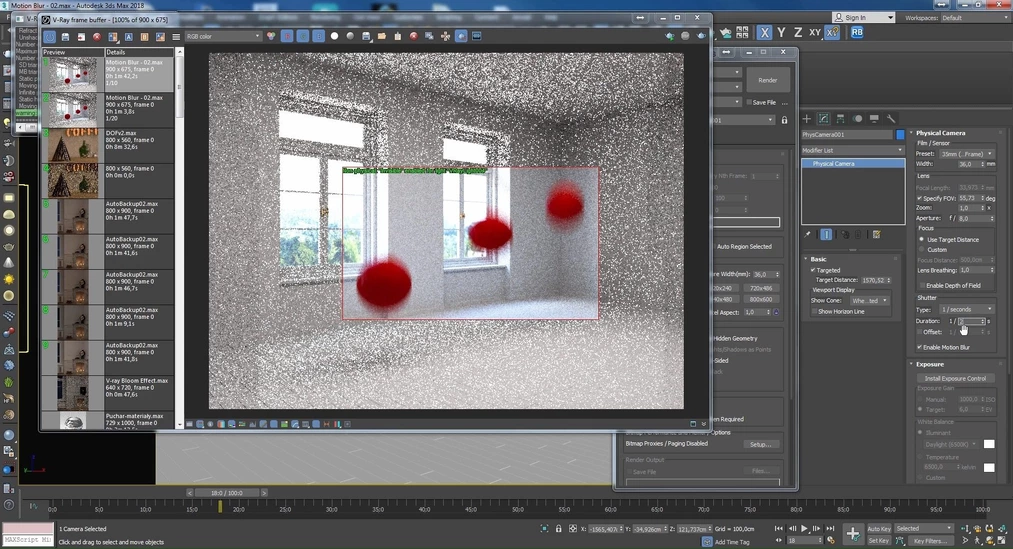Open Key Filters... button
The height and width of the screenshot is (549, 1013).
pyautogui.click(x=930, y=541)
